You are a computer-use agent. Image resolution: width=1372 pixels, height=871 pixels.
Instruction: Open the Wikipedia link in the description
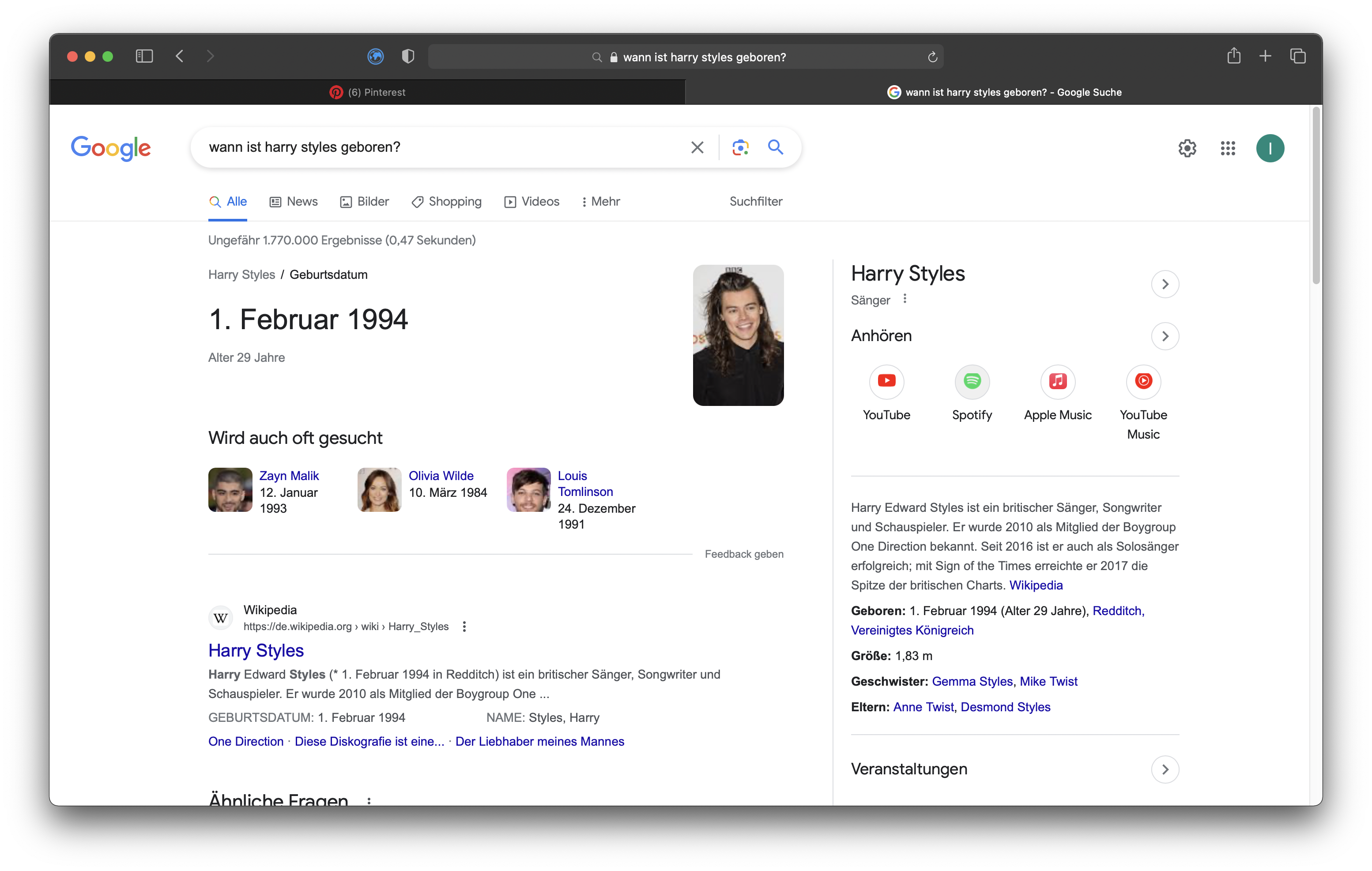1036,586
